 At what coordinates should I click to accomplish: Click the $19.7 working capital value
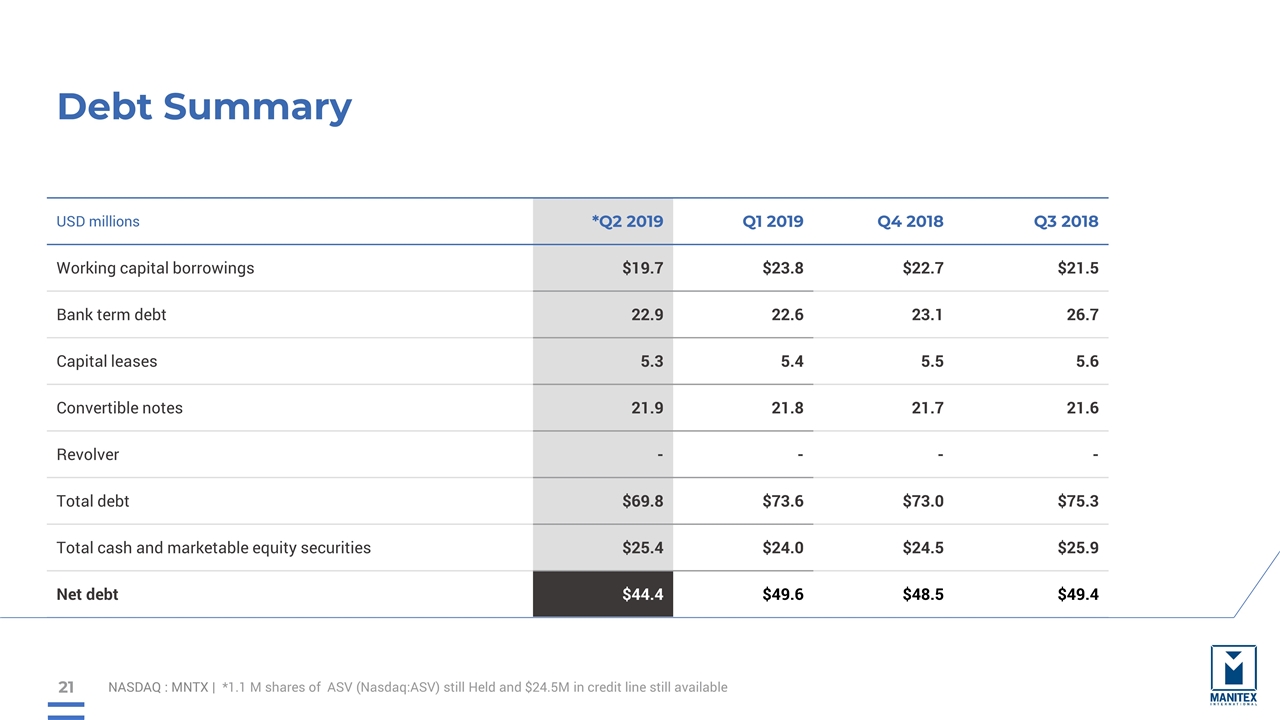[642, 268]
